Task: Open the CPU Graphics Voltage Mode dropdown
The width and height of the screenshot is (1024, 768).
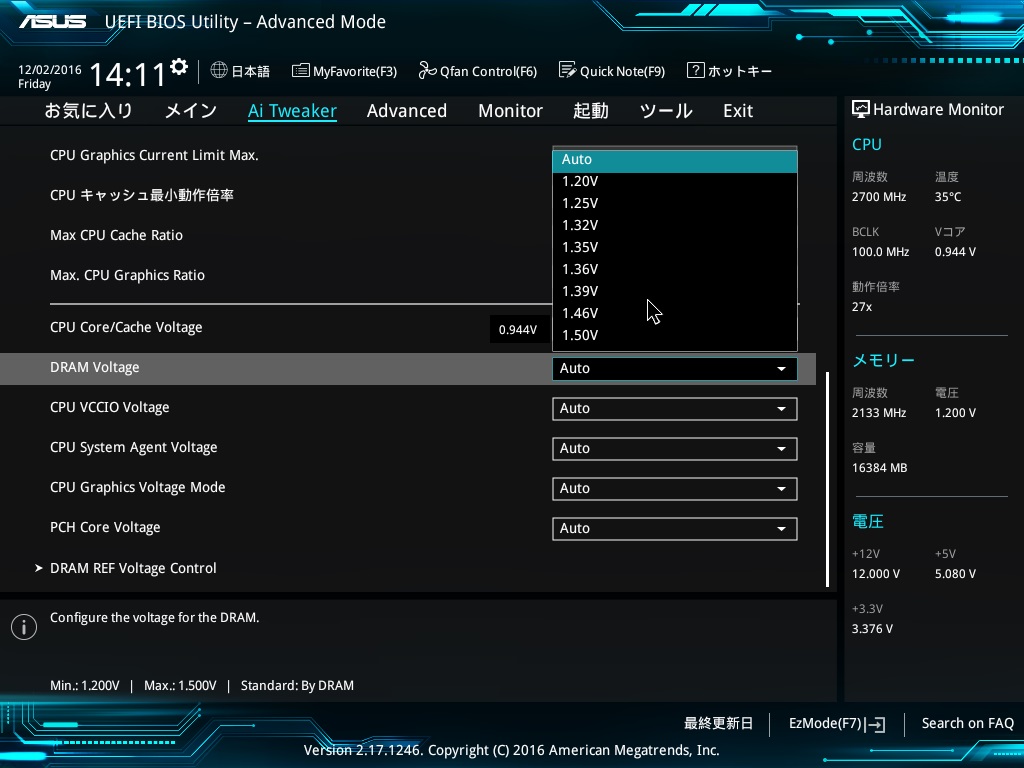Action: coord(675,488)
